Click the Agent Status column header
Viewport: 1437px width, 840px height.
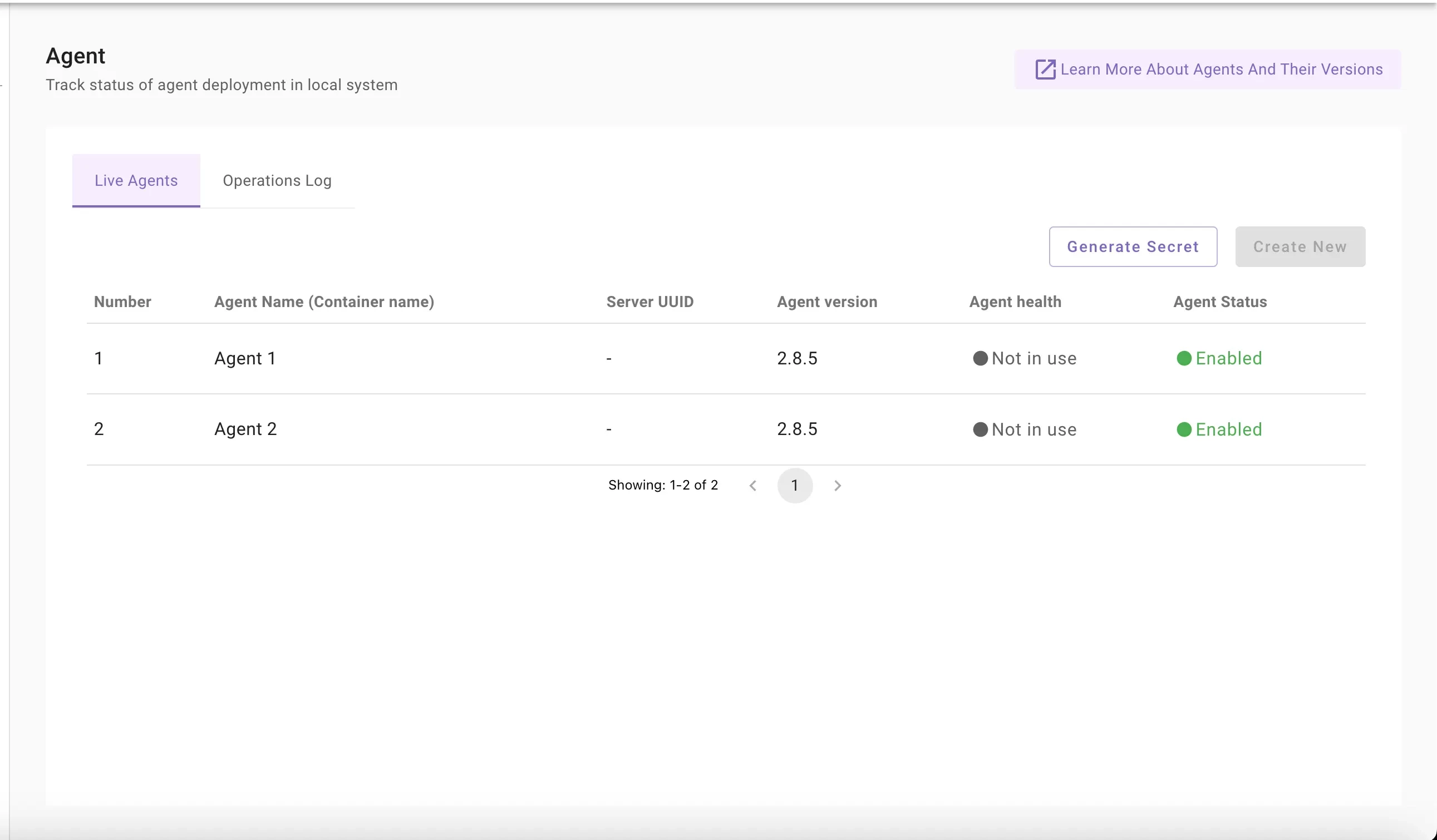point(1220,302)
